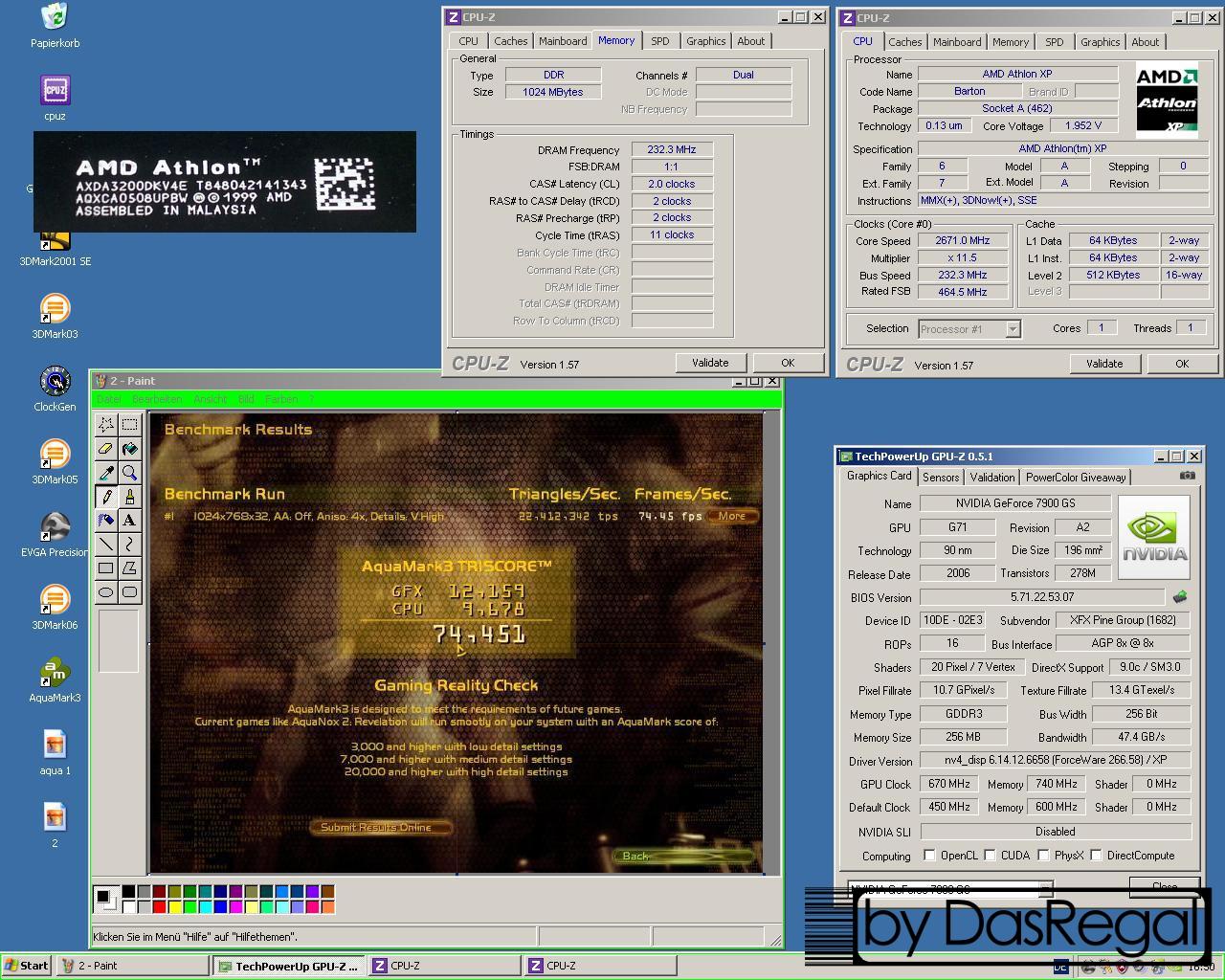
Task: Click Validate in the CPU-Z CPU window
Action: (1104, 364)
